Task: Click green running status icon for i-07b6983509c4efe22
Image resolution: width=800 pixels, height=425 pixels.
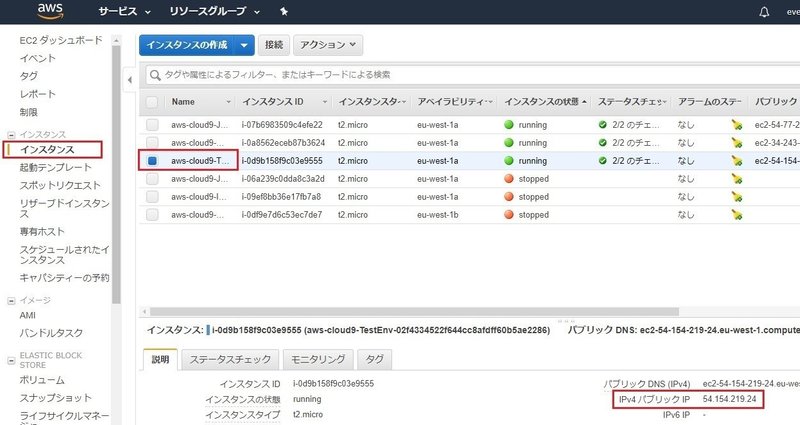Action: tap(509, 124)
